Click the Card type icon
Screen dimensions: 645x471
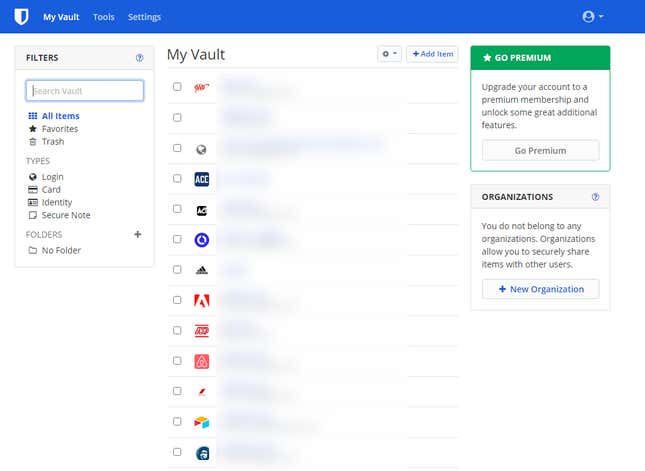[32, 190]
